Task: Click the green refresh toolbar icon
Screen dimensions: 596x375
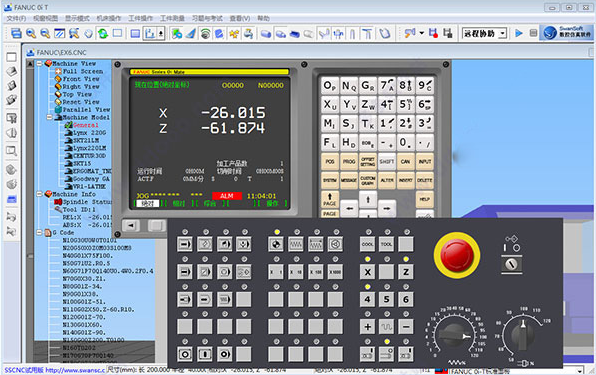Action: pos(103,33)
